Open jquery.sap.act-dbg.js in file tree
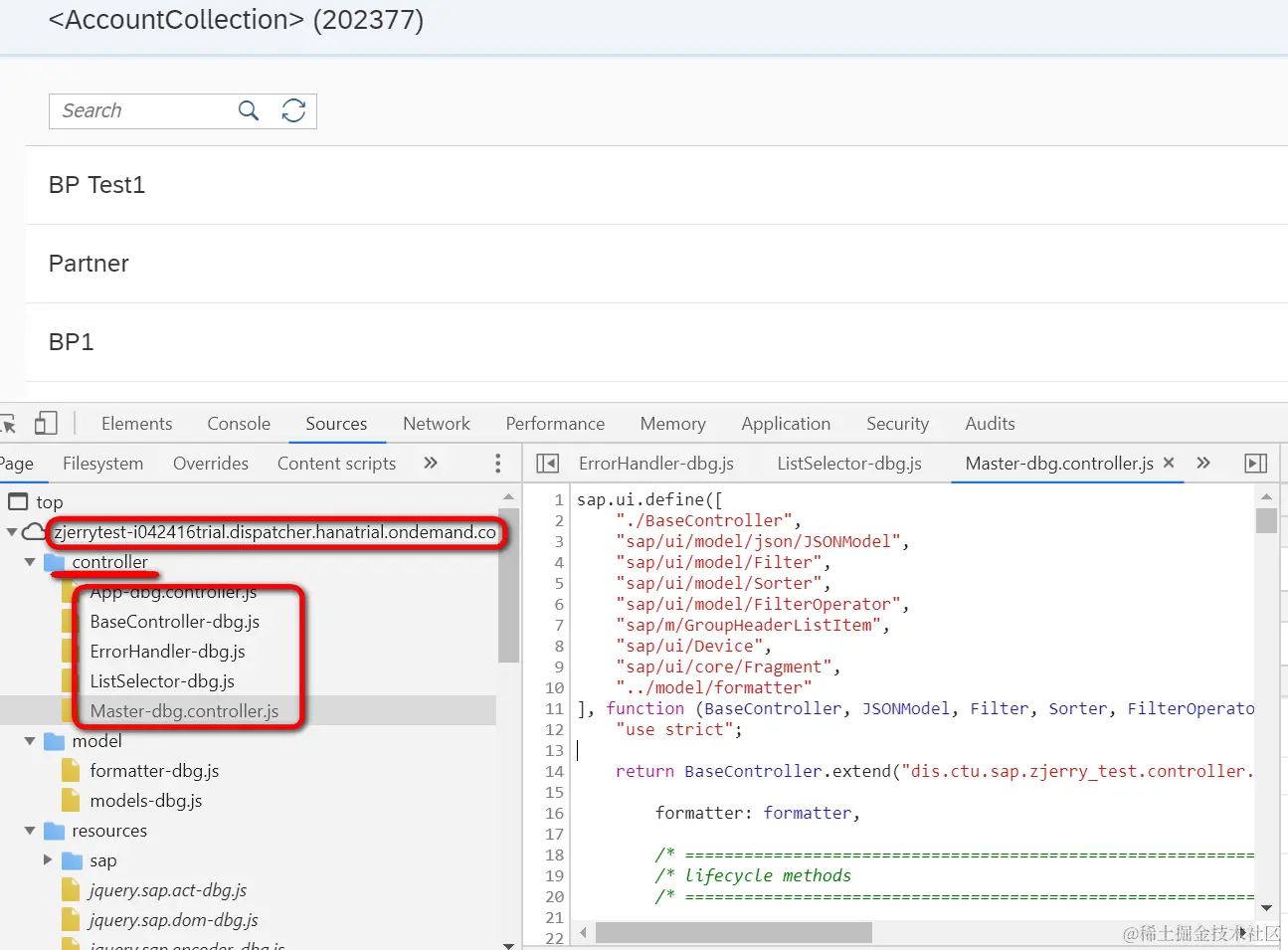 pyautogui.click(x=168, y=890)
